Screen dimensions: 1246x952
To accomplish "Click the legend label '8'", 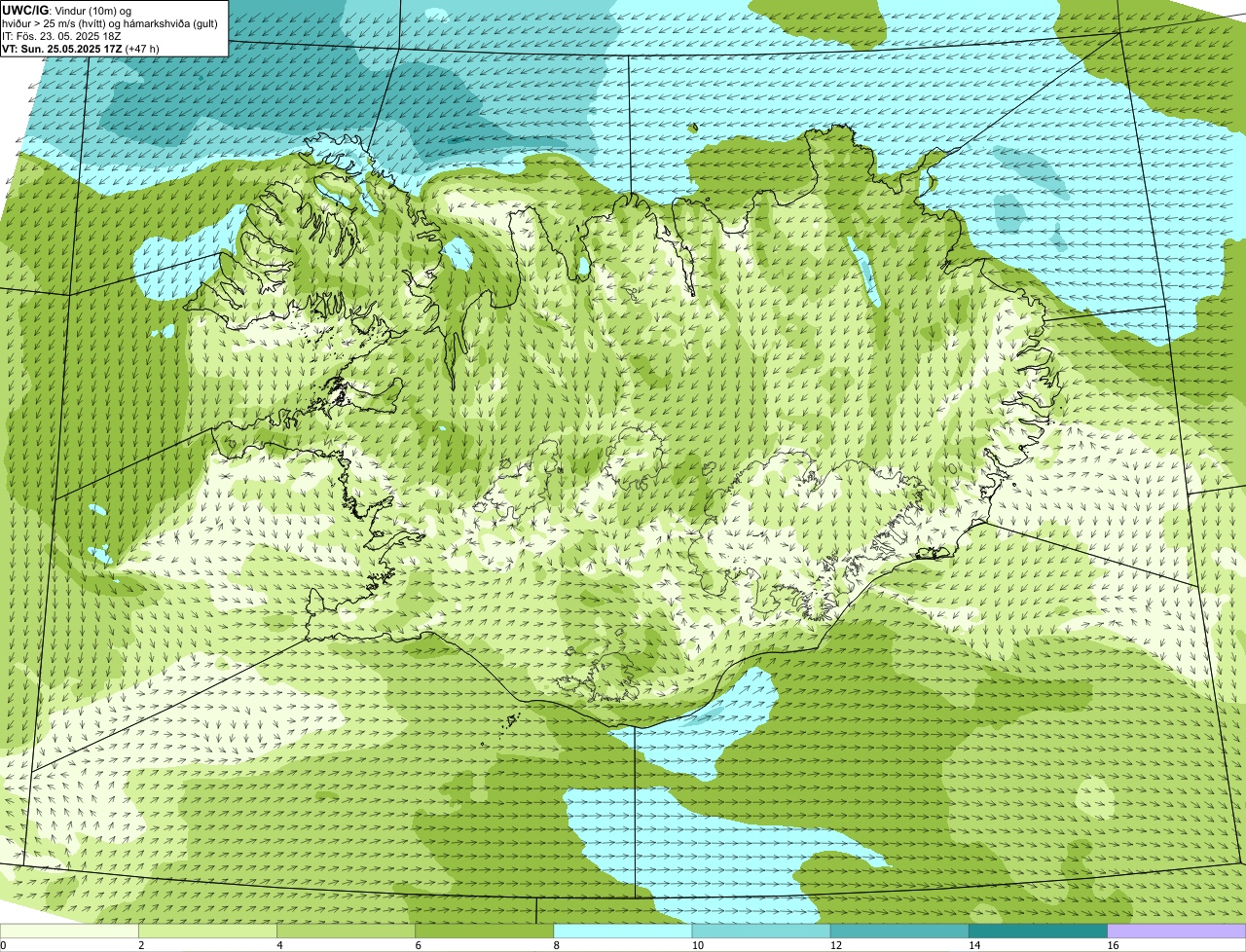I will [556, 945].
